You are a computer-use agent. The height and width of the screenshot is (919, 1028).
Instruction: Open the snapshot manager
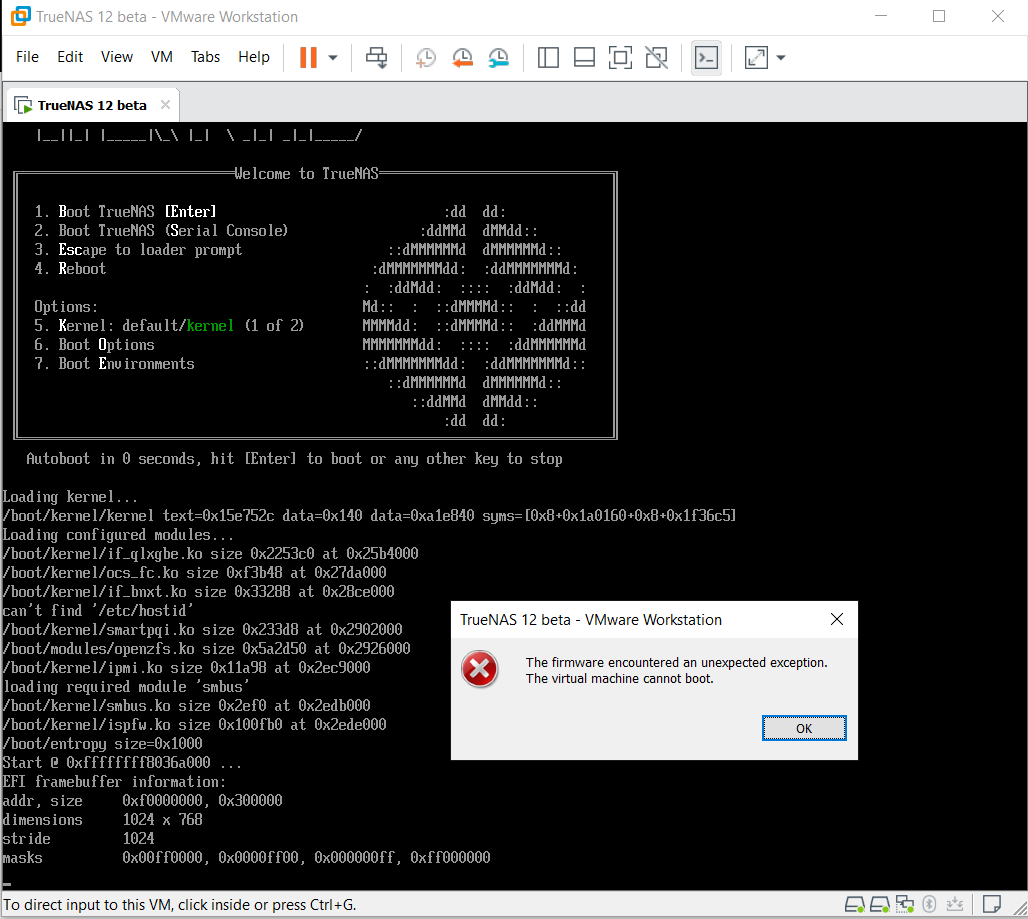pyautogui.click(x=498, y=58)
